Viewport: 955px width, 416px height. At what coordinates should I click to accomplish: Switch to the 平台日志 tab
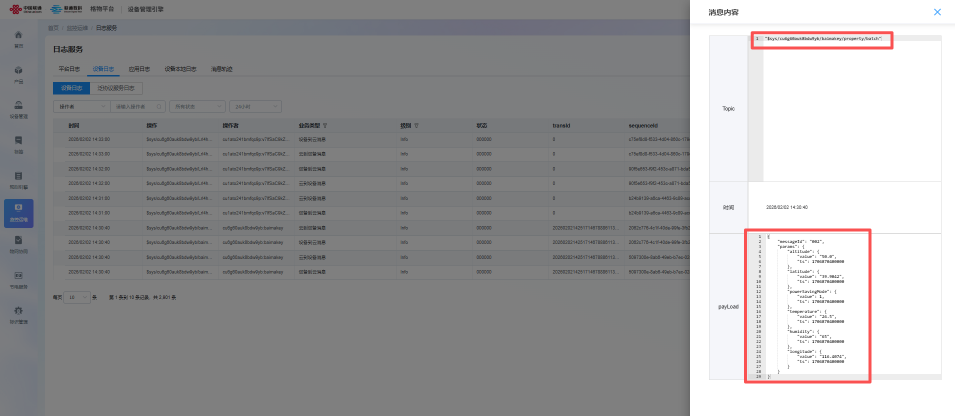(x=69, y=69)
